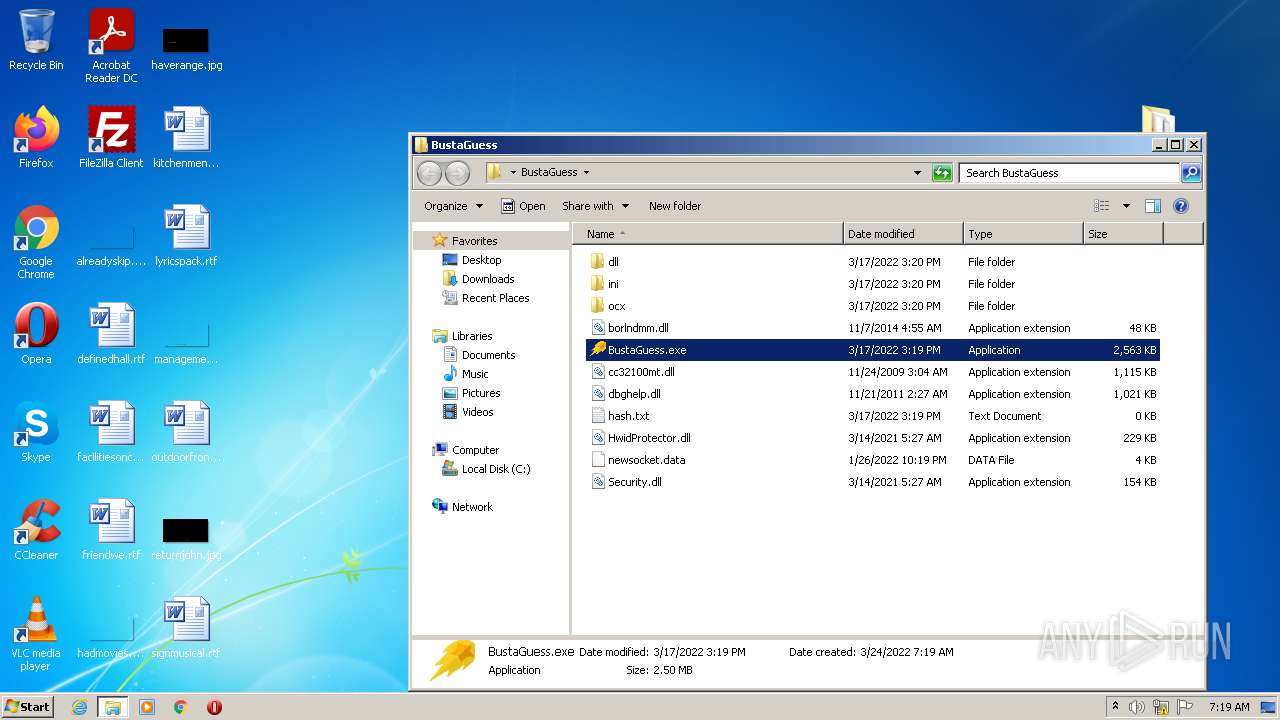This screenshot has height=720, width=1280.
Task: Select the BustaGuess.exe file
Action: [646, 350]
